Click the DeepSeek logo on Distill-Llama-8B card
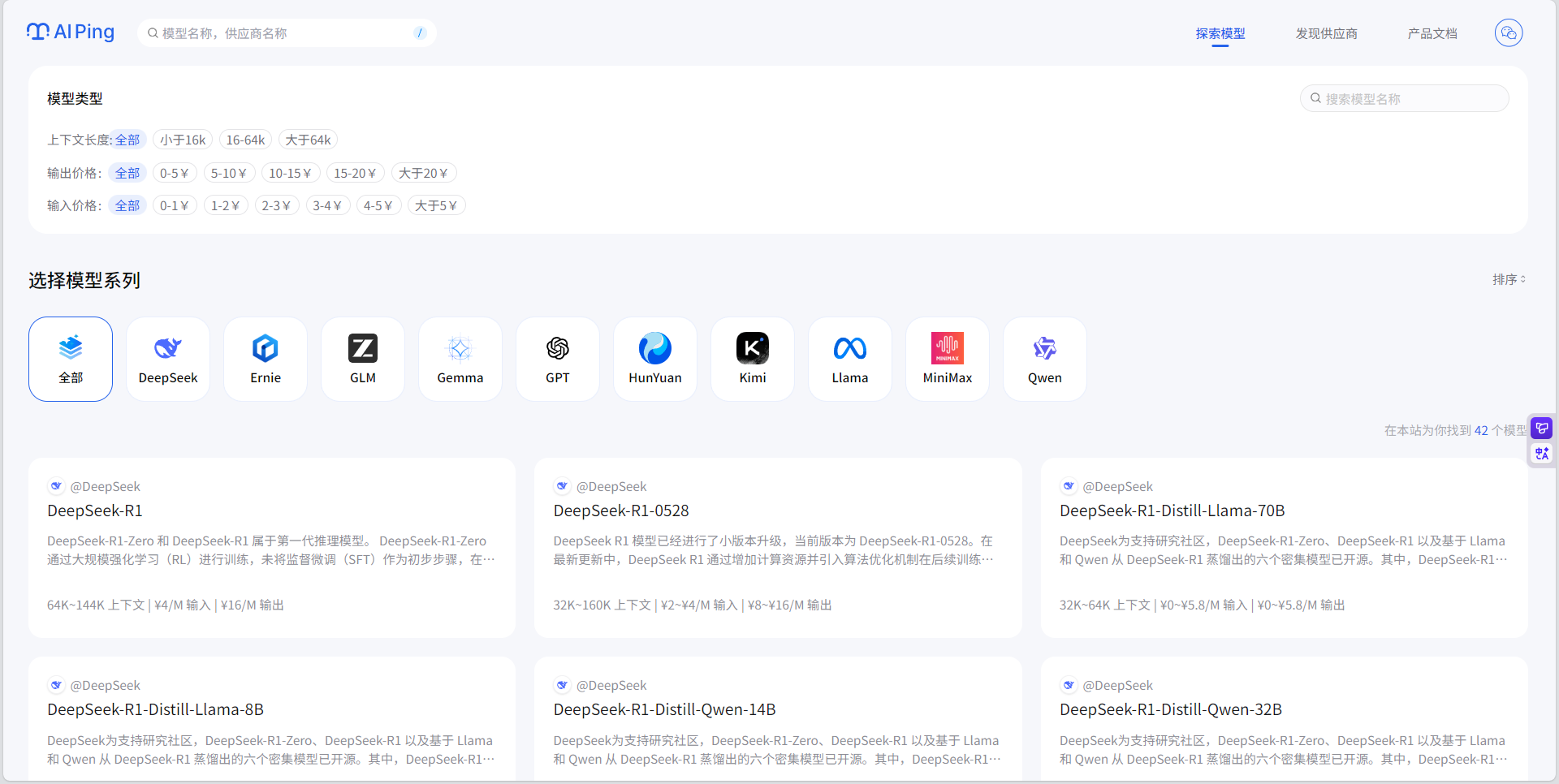 (x=56, y=685)
